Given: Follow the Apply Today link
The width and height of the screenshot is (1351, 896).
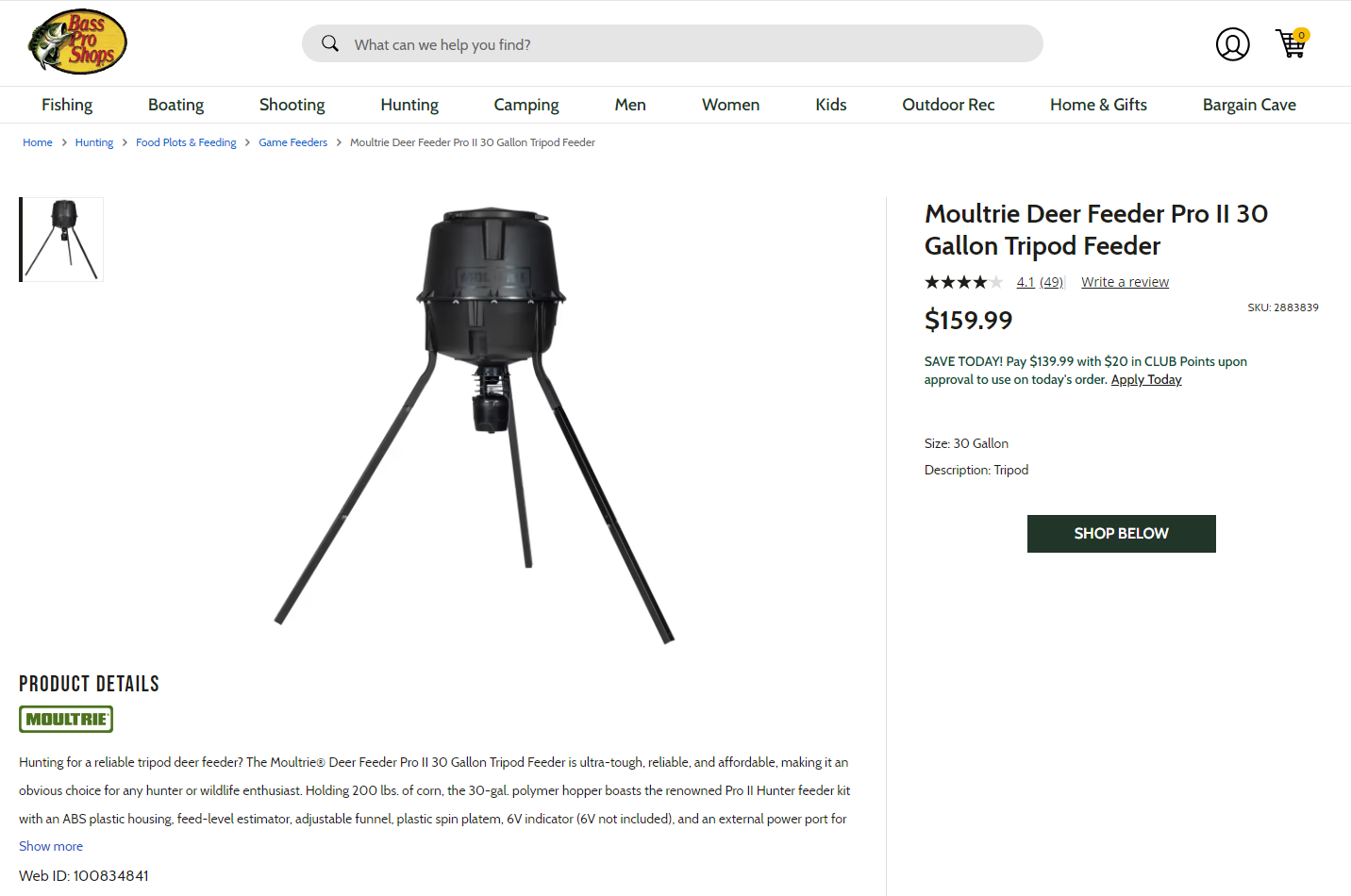Looking at the screenshot, I should (x=1146, y=379).
